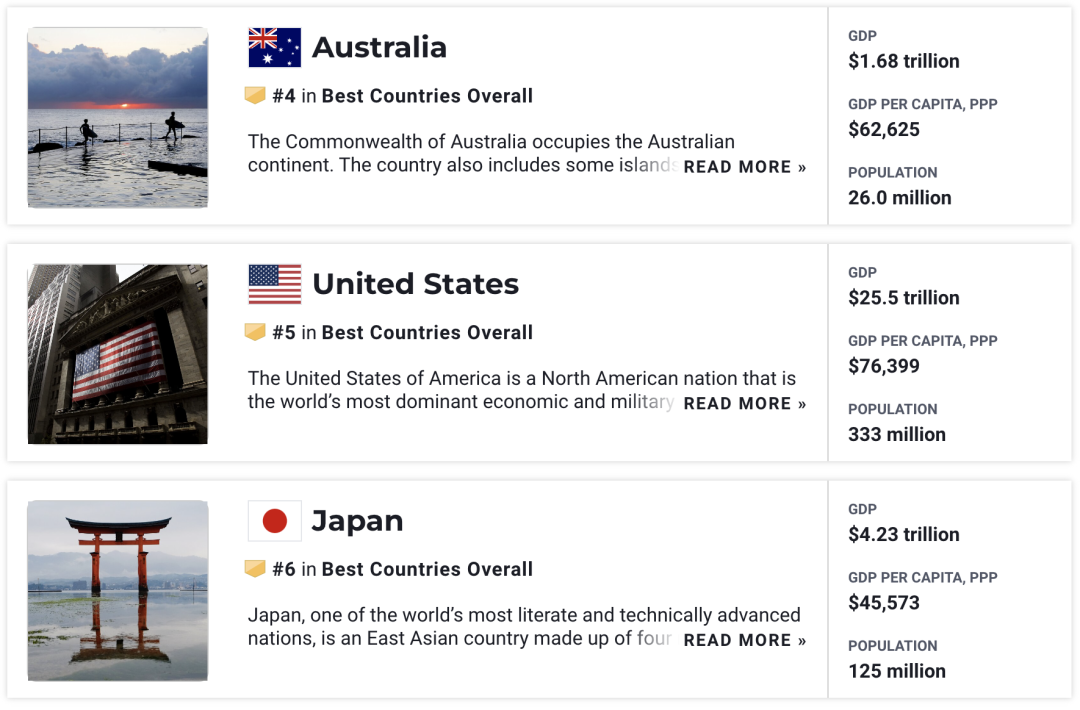The image size is (1080, 710).
Task: Click Japan's population 125 million value
Action: 896,671
